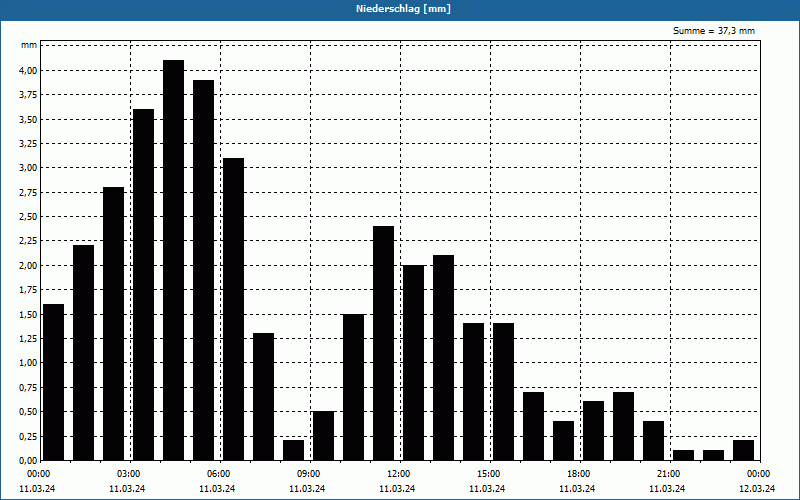The width and height of the screenshot is (800, 500).
Task: Click the '2,00' y-axis value
Action: tap(29, 265)
